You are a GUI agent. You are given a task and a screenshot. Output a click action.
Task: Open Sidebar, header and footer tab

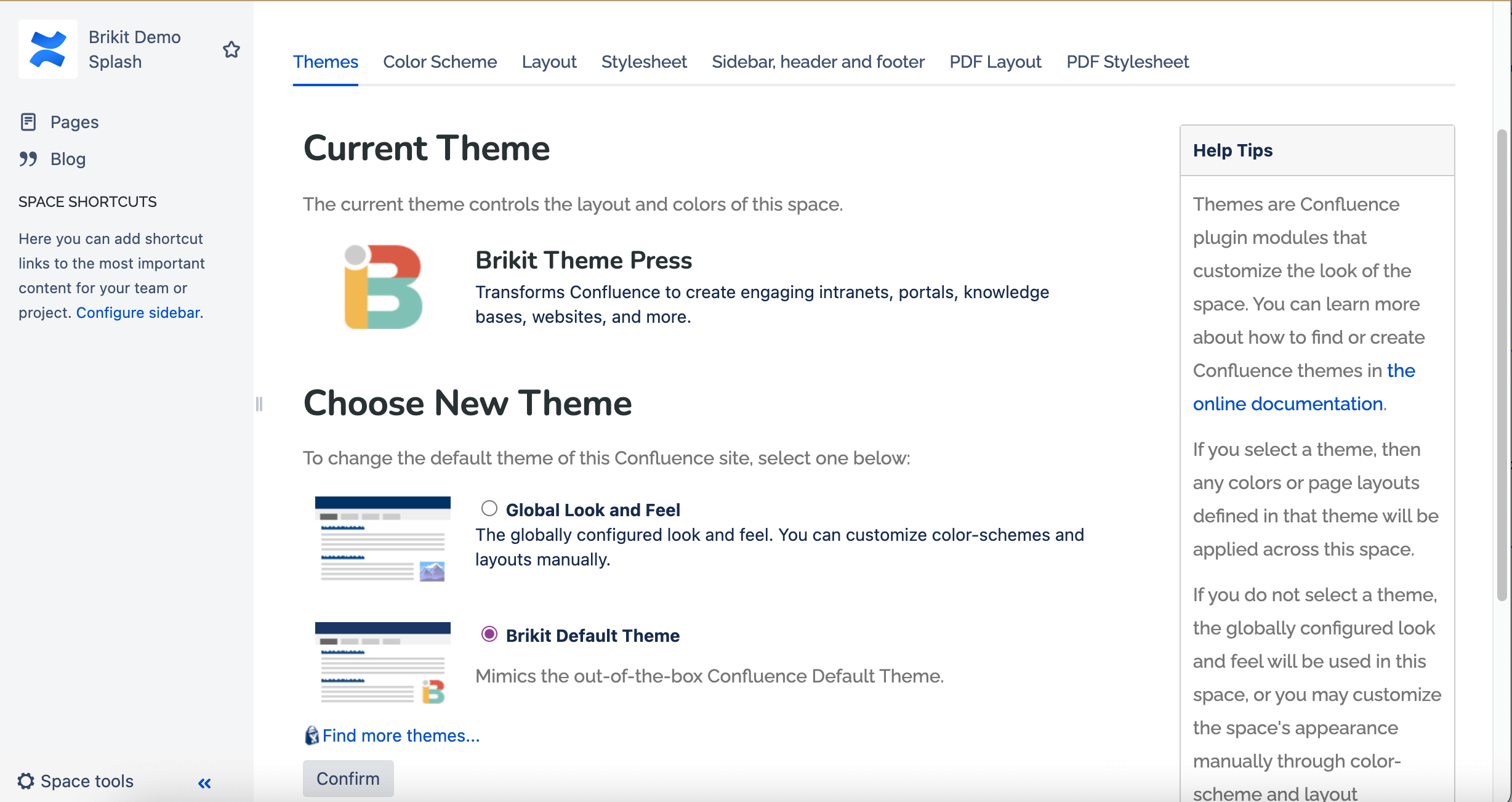click(818, 62)
